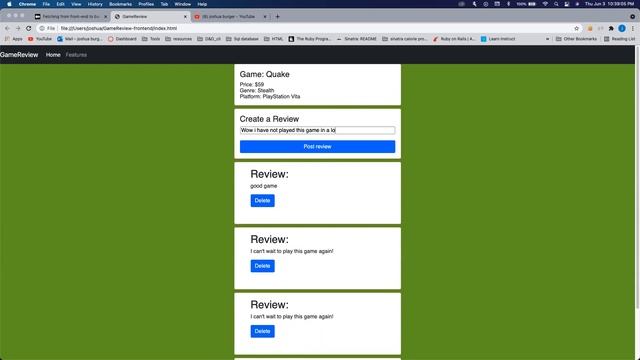Open the Chrome Extensions puzzle icon

click(611, 28)
